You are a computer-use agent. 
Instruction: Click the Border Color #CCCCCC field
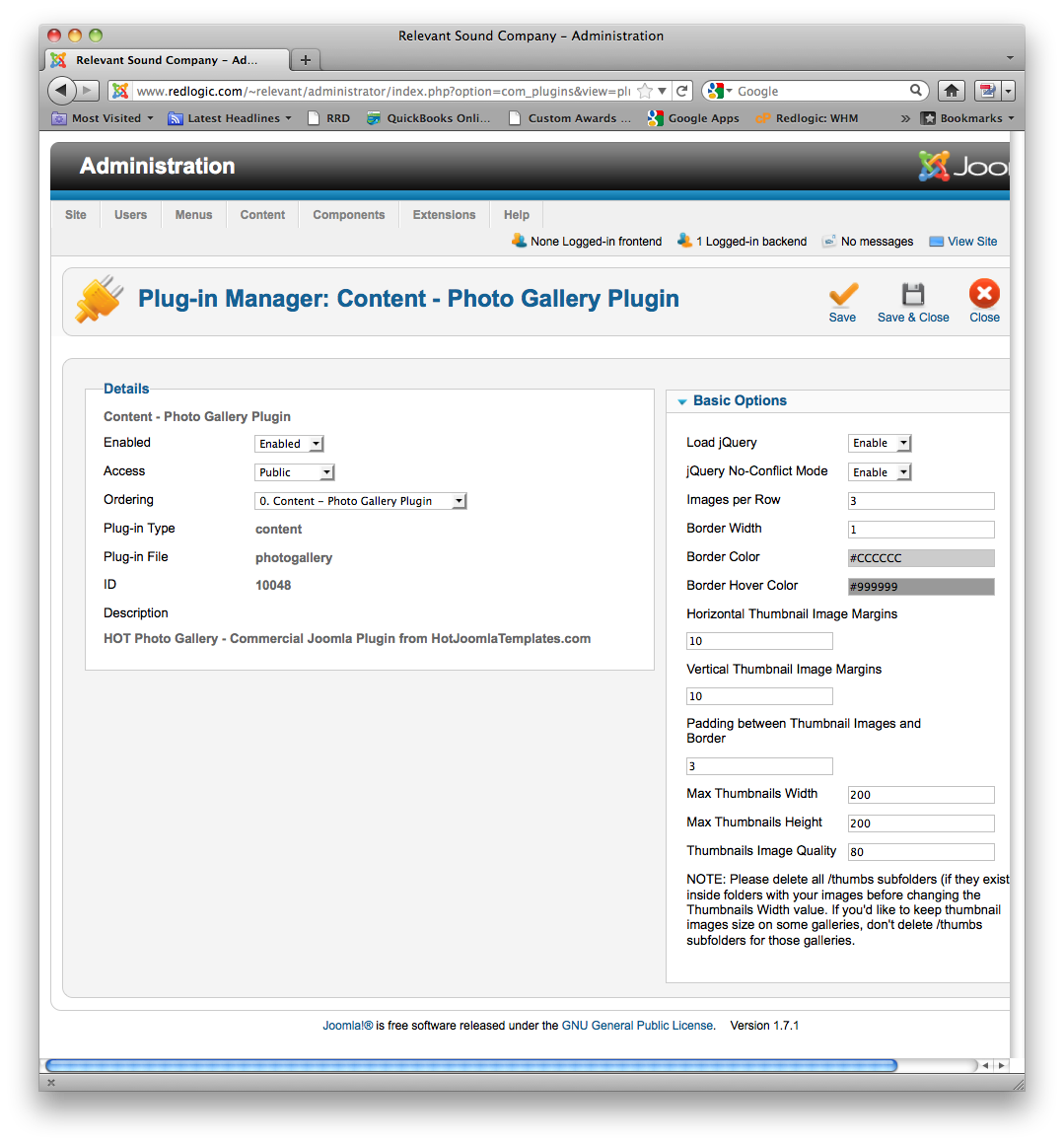click(921, 558)
